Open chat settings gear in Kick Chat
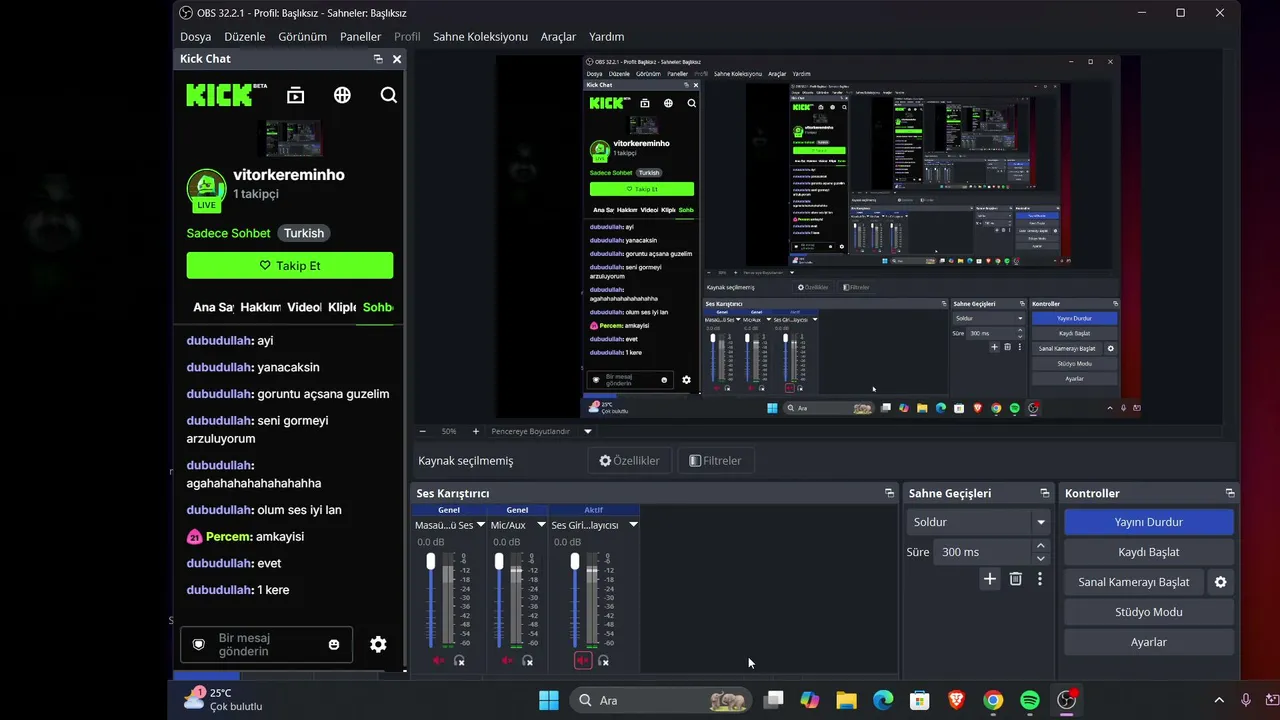1280x720 pixels. [378, 645]
